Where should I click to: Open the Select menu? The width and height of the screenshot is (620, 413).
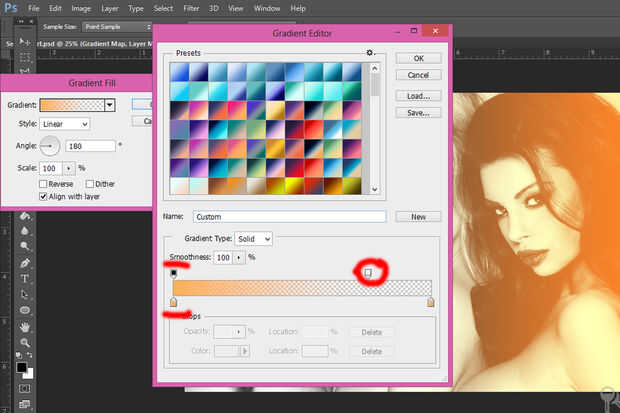pos(163,8)
